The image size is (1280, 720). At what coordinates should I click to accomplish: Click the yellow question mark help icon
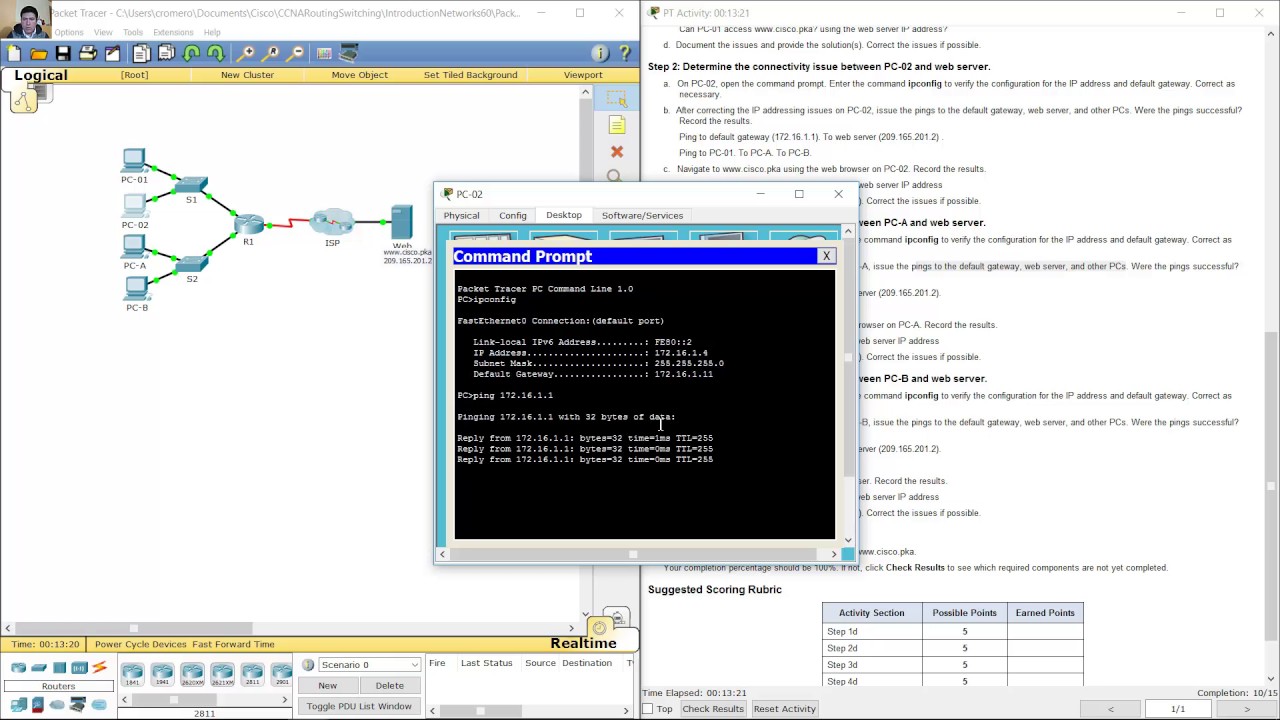click(625, 54)
